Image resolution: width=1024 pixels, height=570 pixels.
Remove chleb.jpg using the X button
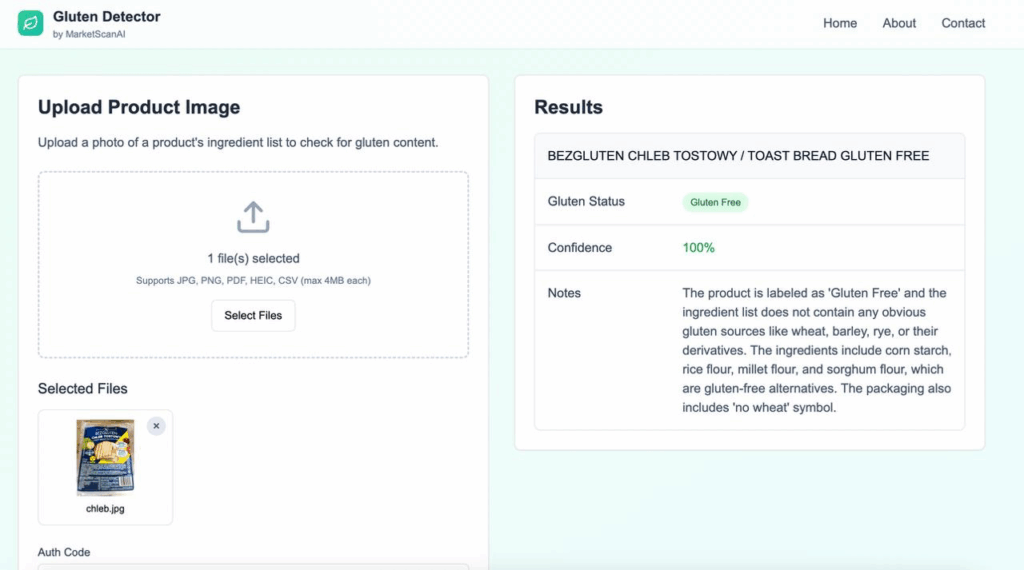click(x=156, y=426)
